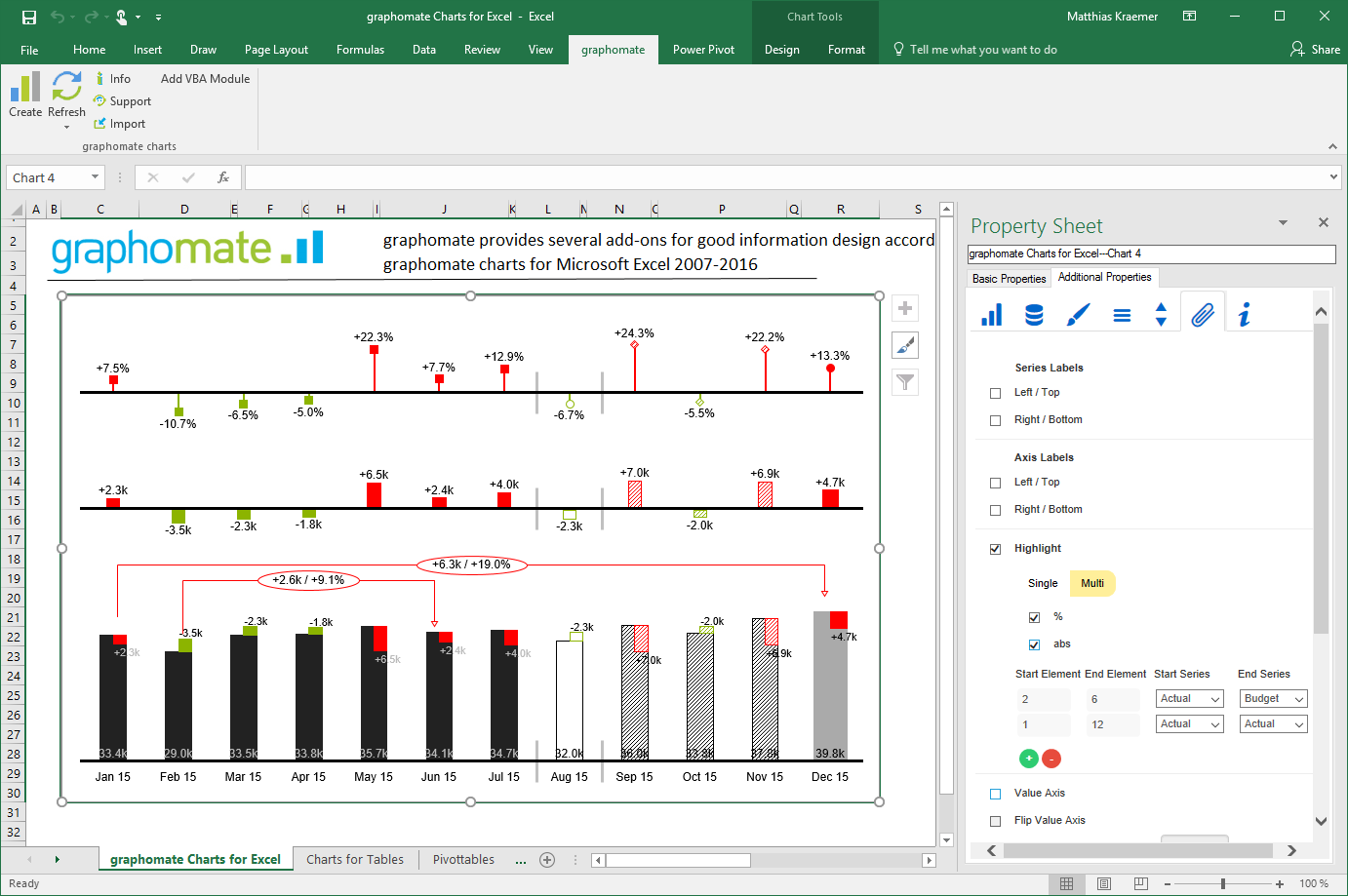The width and height of the screenshot is (1348, 896).
Task: Open the chart filters funnel button
Action: [905, 382]
